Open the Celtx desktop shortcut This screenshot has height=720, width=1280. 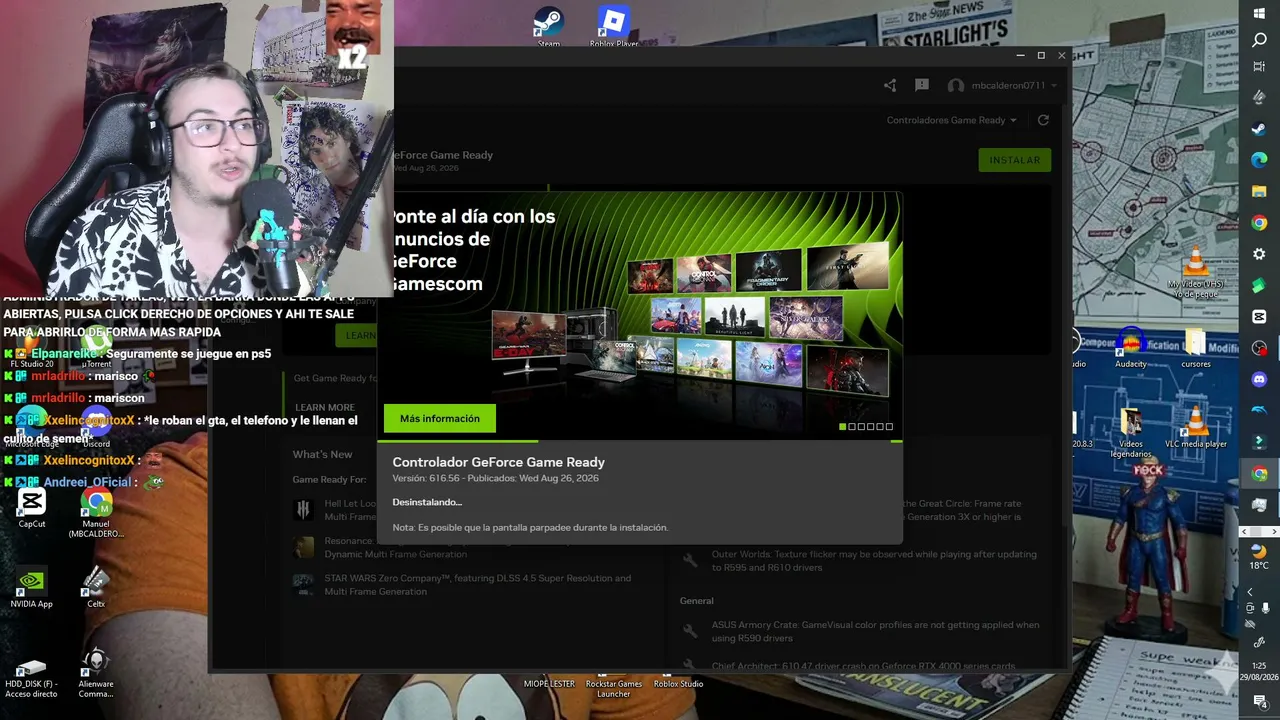pos(96,588)
